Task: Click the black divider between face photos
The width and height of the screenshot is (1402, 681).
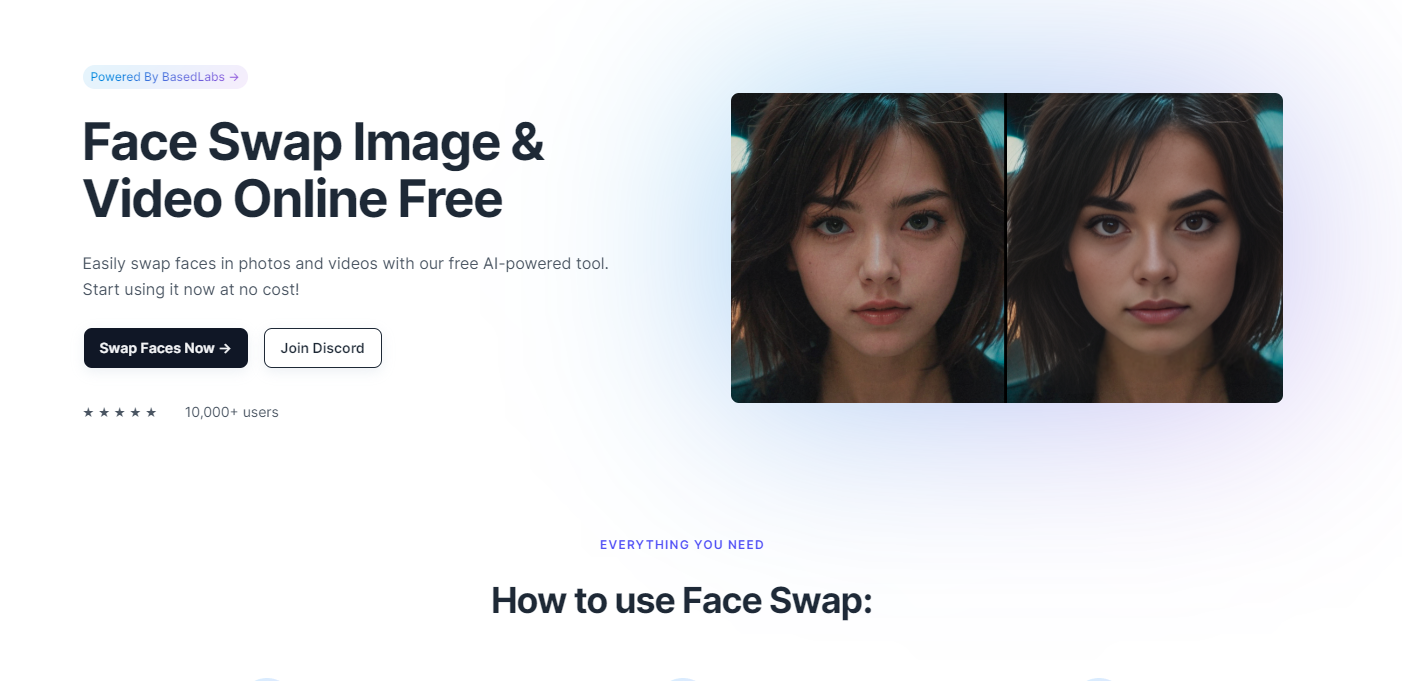Action: [1006, 248]
